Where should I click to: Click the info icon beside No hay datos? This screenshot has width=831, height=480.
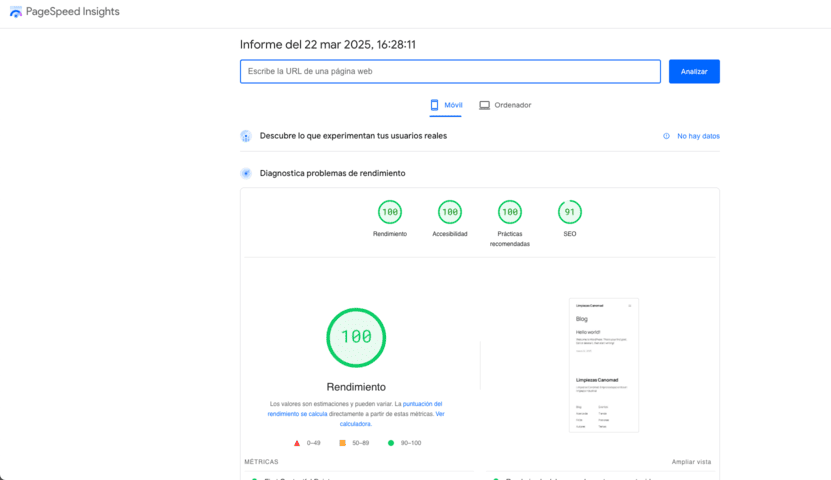coord(667,136)
